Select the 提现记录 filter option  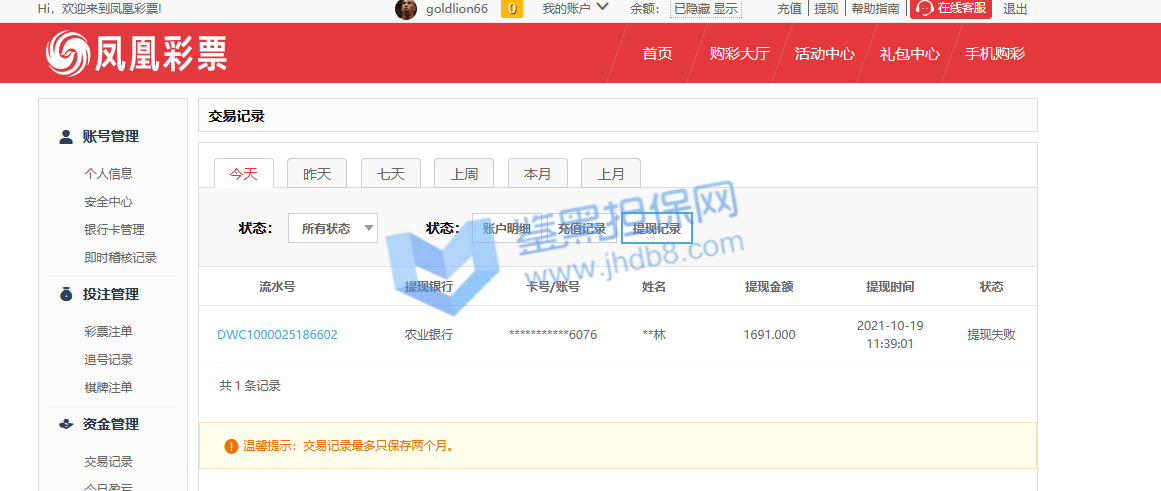click(656, 228)
